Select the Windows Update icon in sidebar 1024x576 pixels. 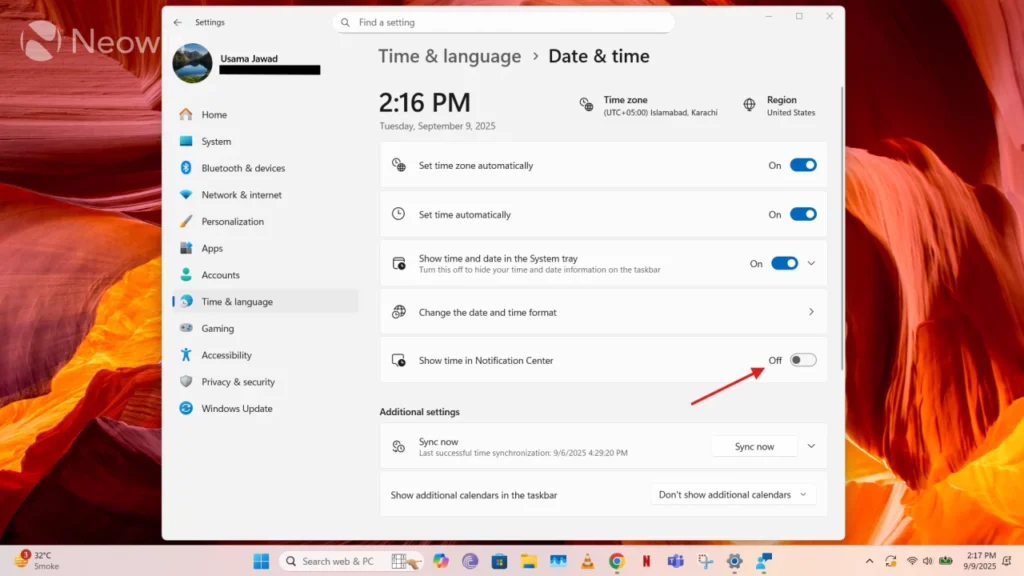click(186, 408)
